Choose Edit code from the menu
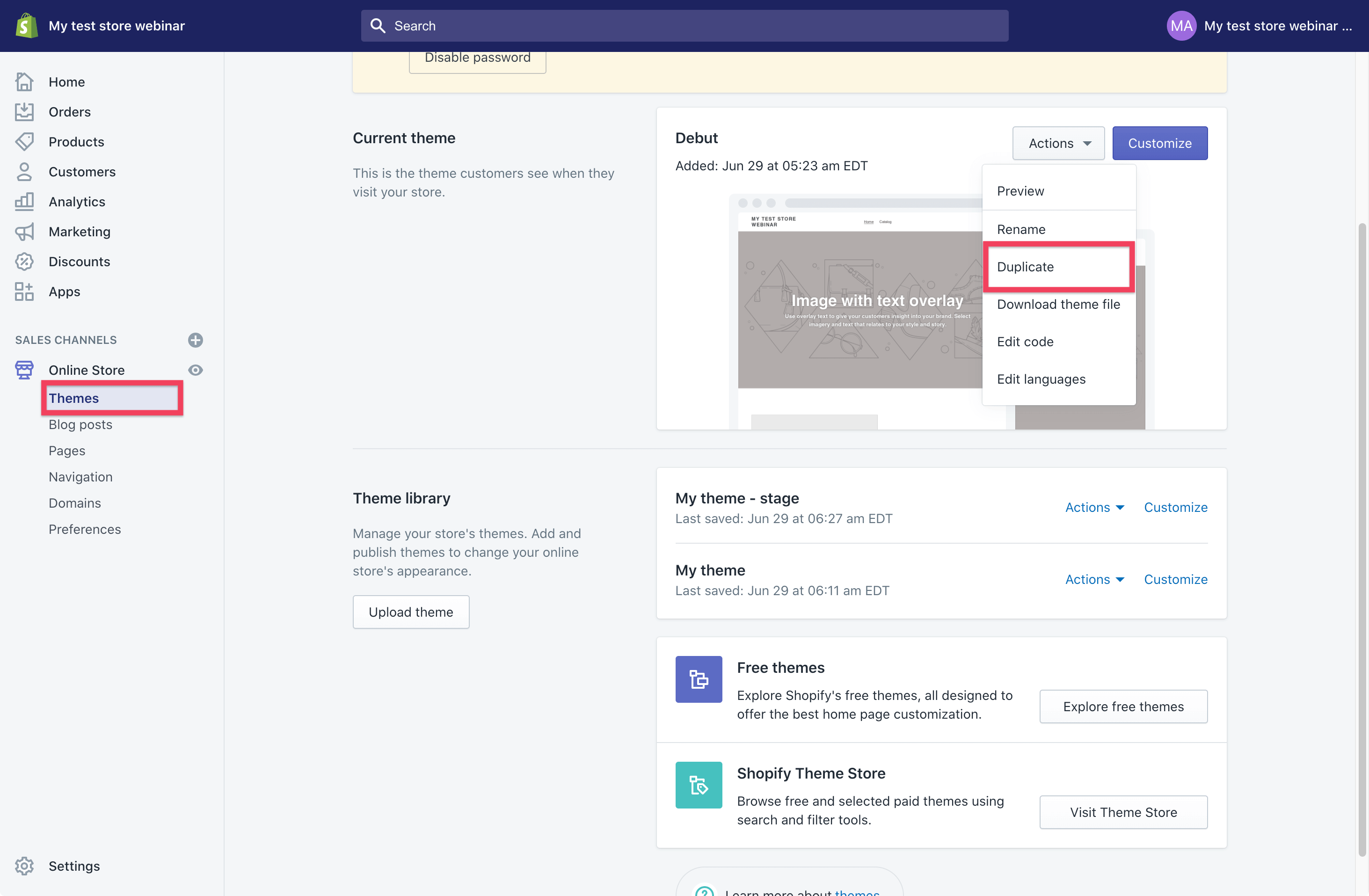The height and width of the screenshot is (896, 1369). 1058,341
